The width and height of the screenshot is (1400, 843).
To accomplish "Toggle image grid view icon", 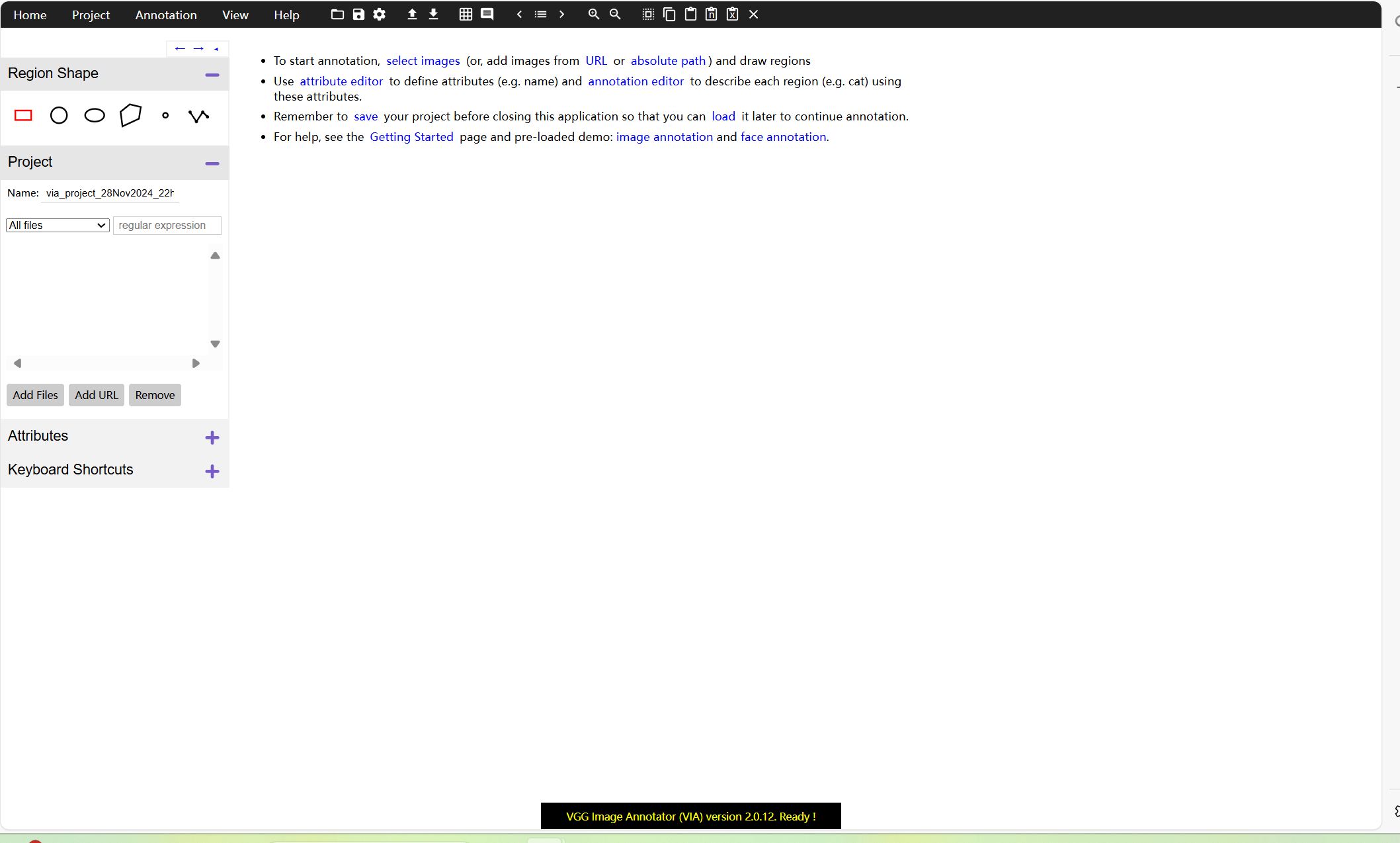I will point(466,15).
